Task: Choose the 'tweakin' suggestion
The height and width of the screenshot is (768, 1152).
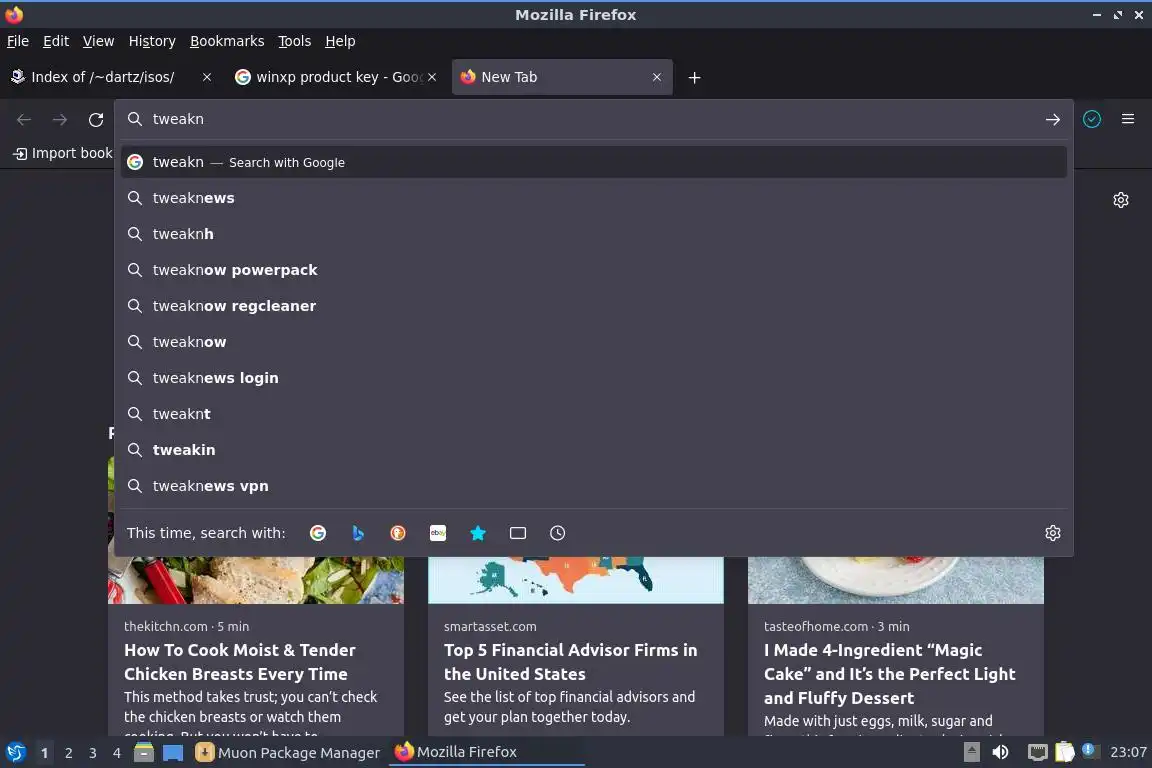Action: click(594, 450)
